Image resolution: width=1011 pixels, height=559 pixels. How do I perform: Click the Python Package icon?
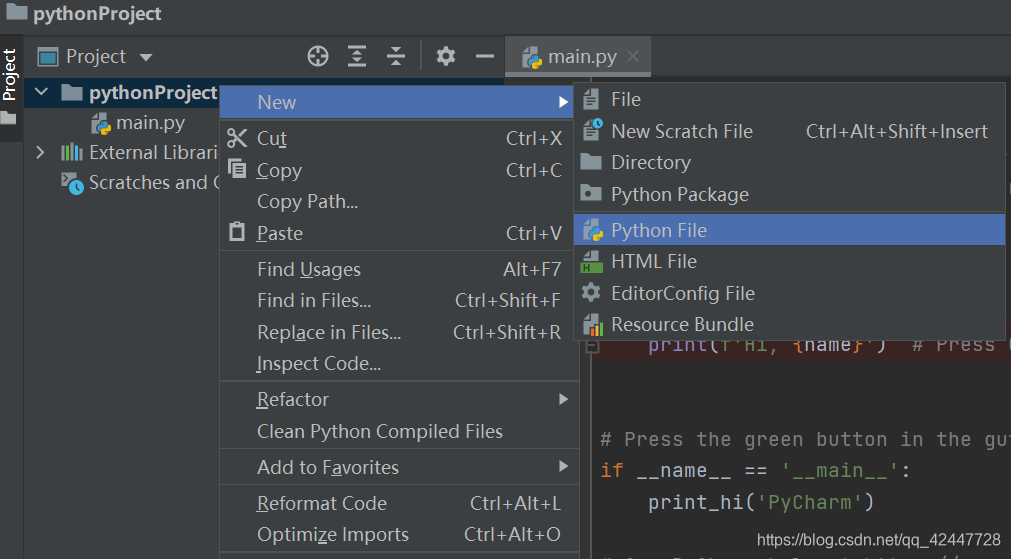pos(591,193)
